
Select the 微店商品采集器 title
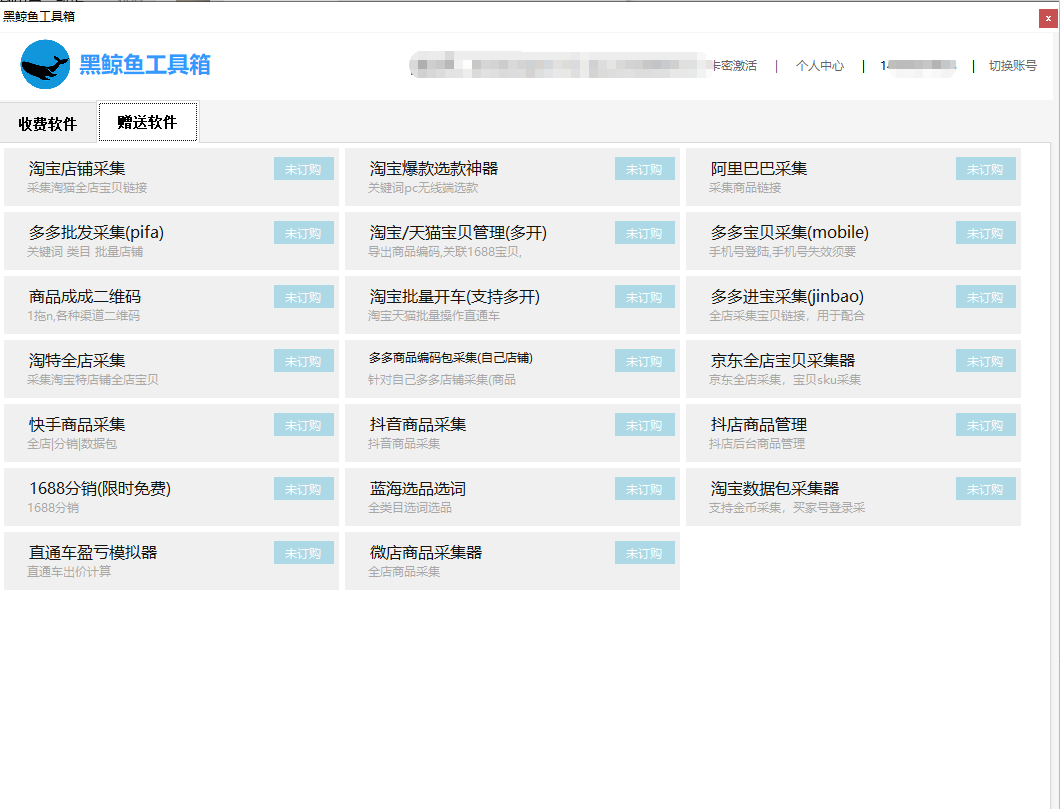coord(426,552)
